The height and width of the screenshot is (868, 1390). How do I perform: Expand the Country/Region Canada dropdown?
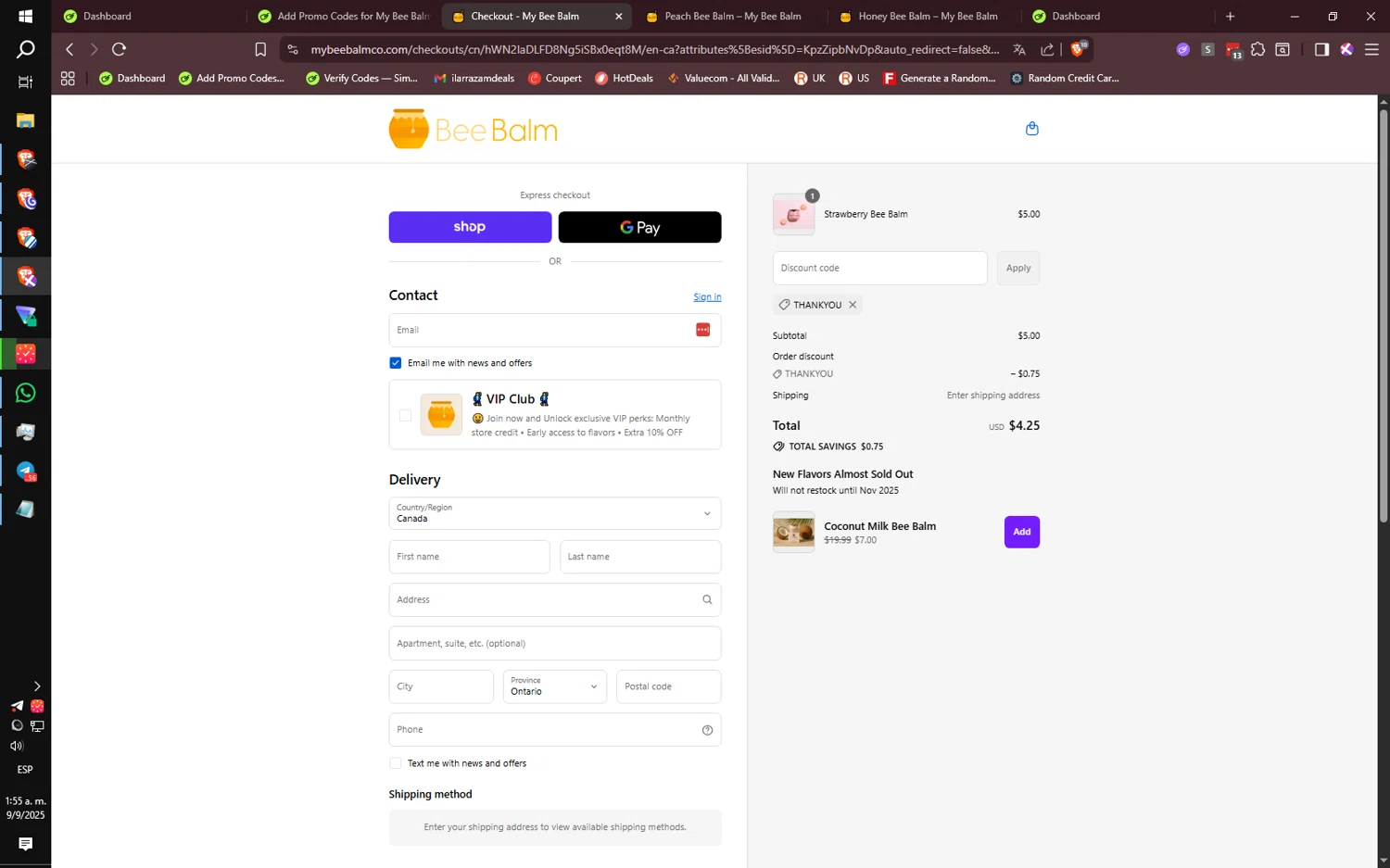[555, 513]
